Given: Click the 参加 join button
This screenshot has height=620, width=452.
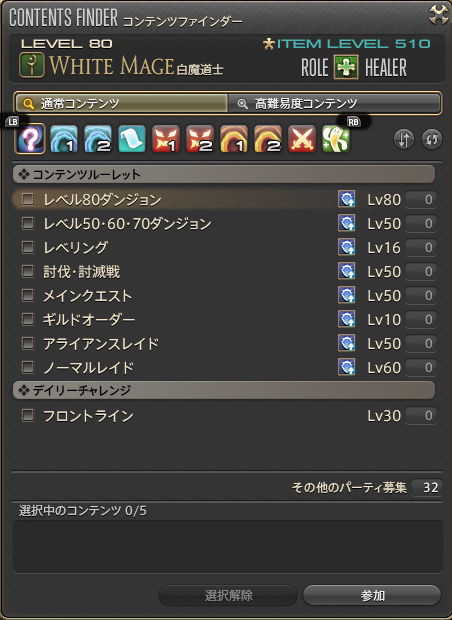Looking at the screenshot, I should coord(372,595).
